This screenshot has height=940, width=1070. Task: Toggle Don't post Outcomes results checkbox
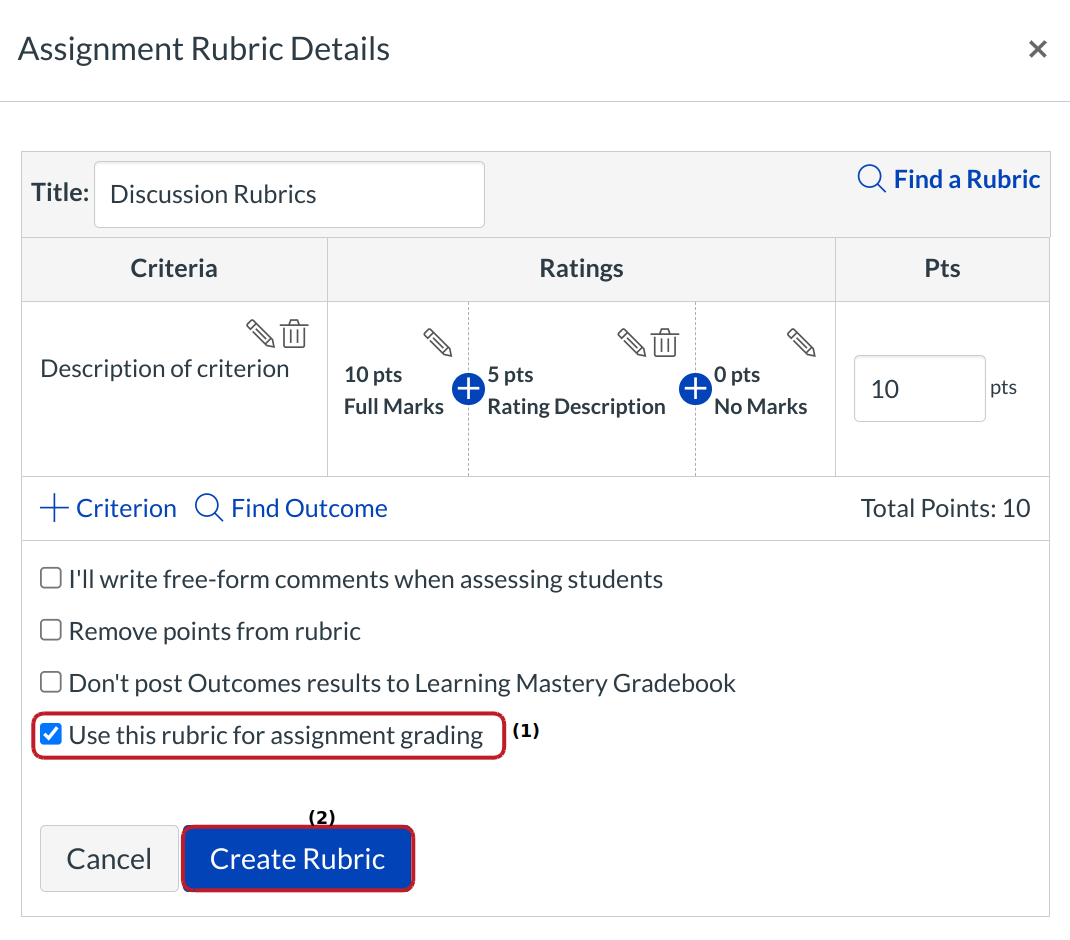pyautogui.click(x=50, y=683)
